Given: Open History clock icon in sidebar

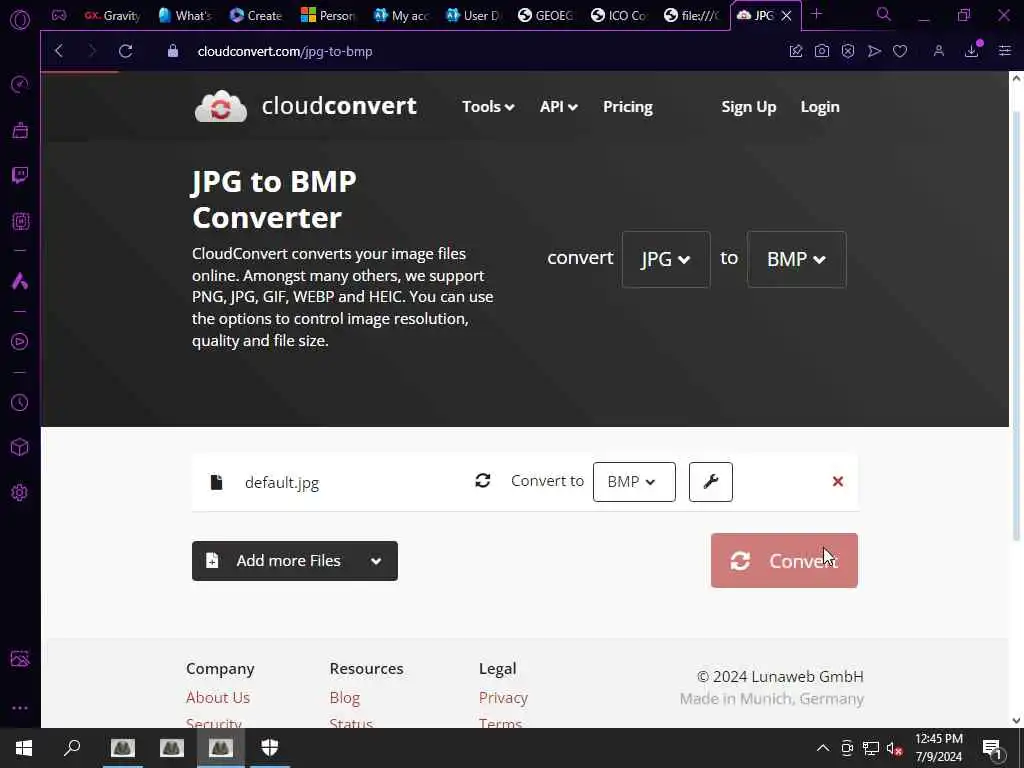Looking at the screenshot, I should coord(20,402).
